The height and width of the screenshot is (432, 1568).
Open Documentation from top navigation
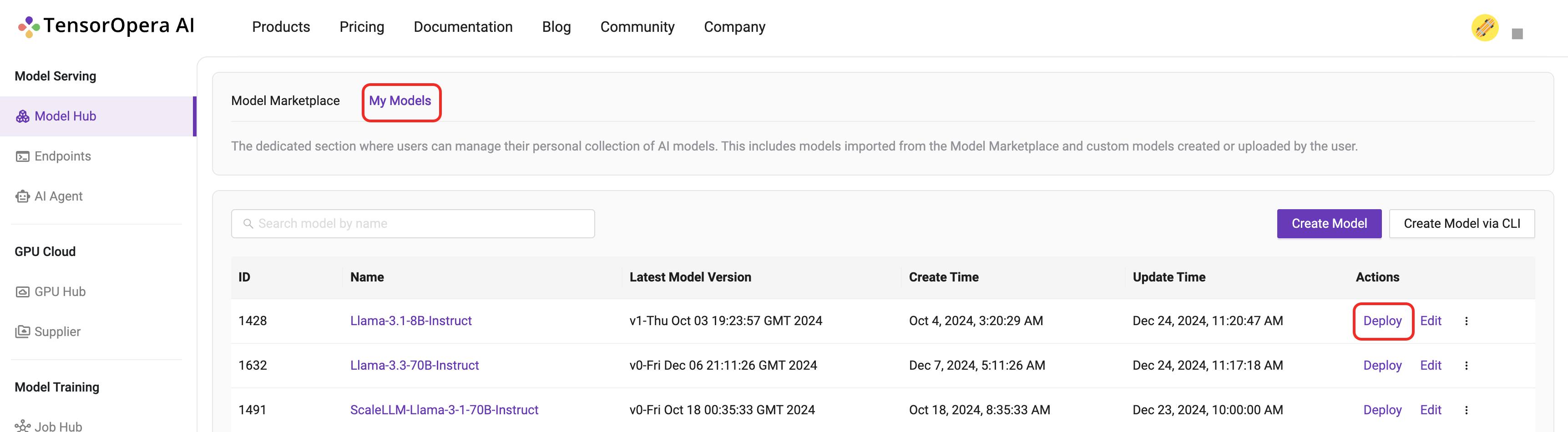coord(463,27)
